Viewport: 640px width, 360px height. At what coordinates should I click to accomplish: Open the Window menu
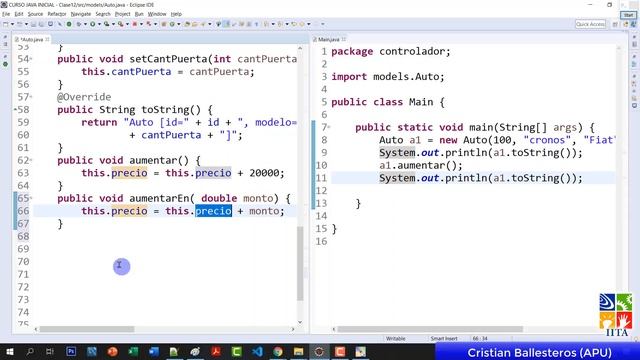(157, 14)
